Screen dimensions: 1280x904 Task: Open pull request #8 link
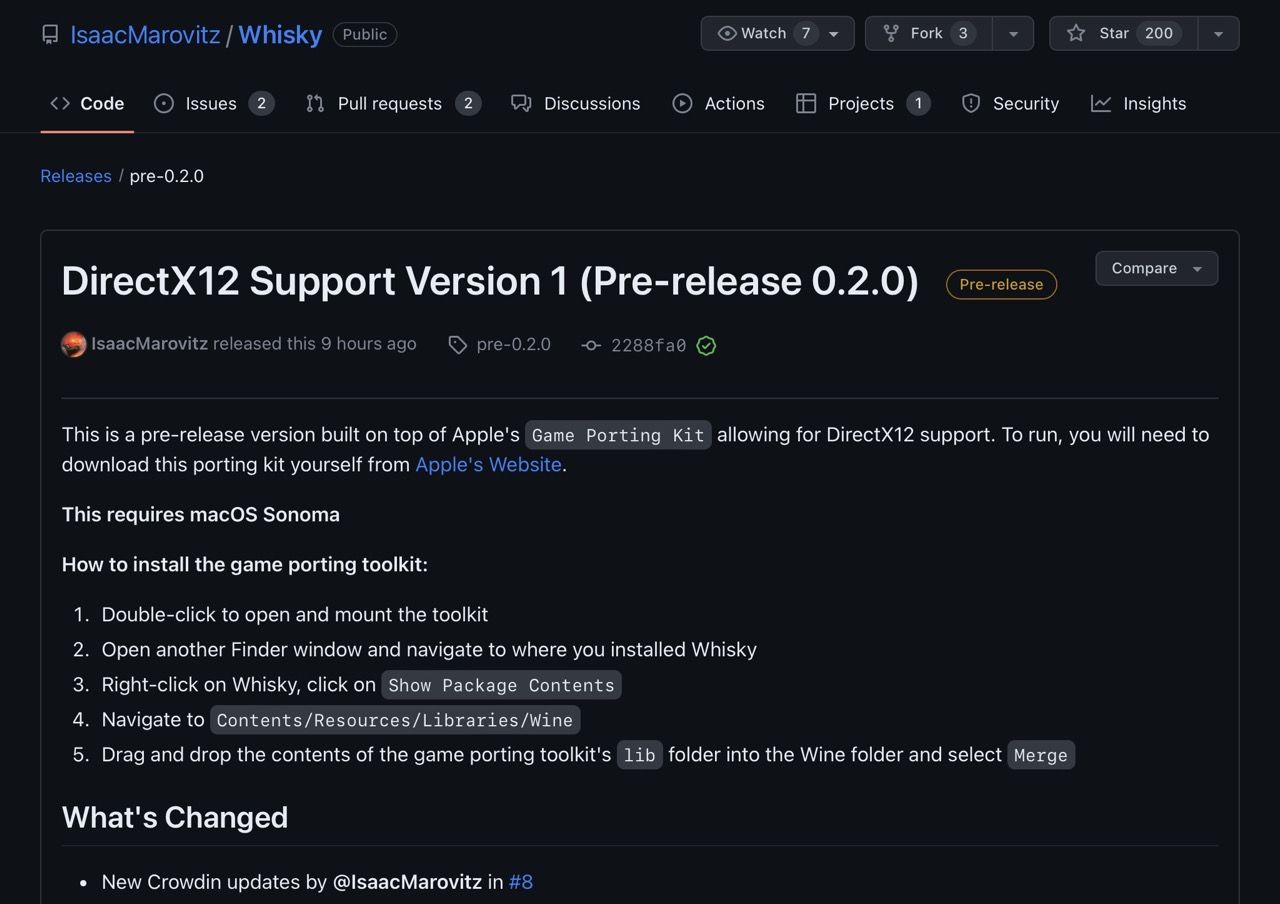tap(521, 882)
